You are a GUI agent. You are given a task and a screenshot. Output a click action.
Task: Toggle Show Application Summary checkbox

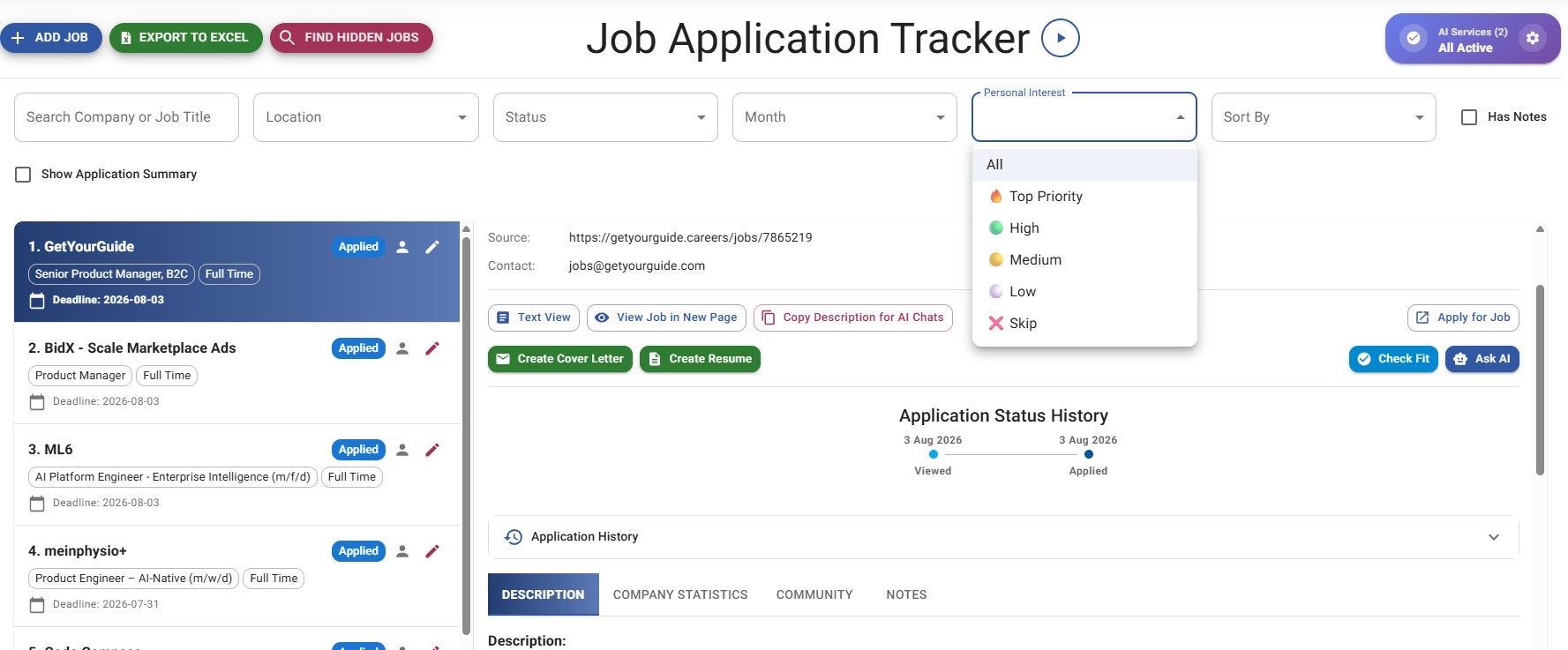24,175
